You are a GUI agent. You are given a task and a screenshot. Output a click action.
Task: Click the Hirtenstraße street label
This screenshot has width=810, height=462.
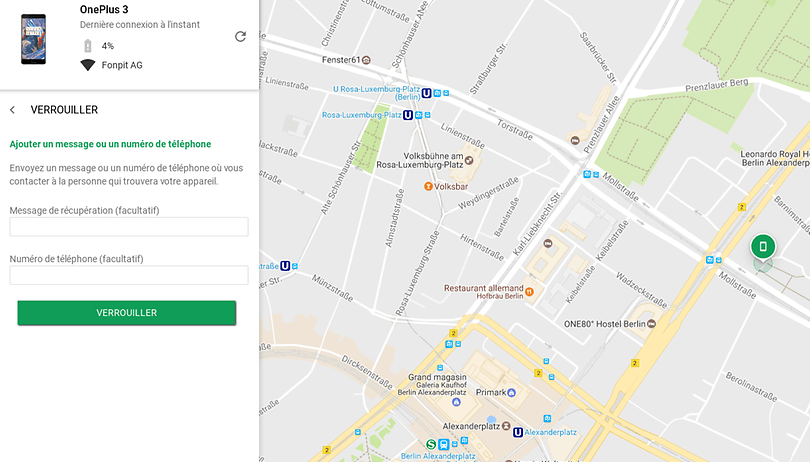(x=482, y=247)
